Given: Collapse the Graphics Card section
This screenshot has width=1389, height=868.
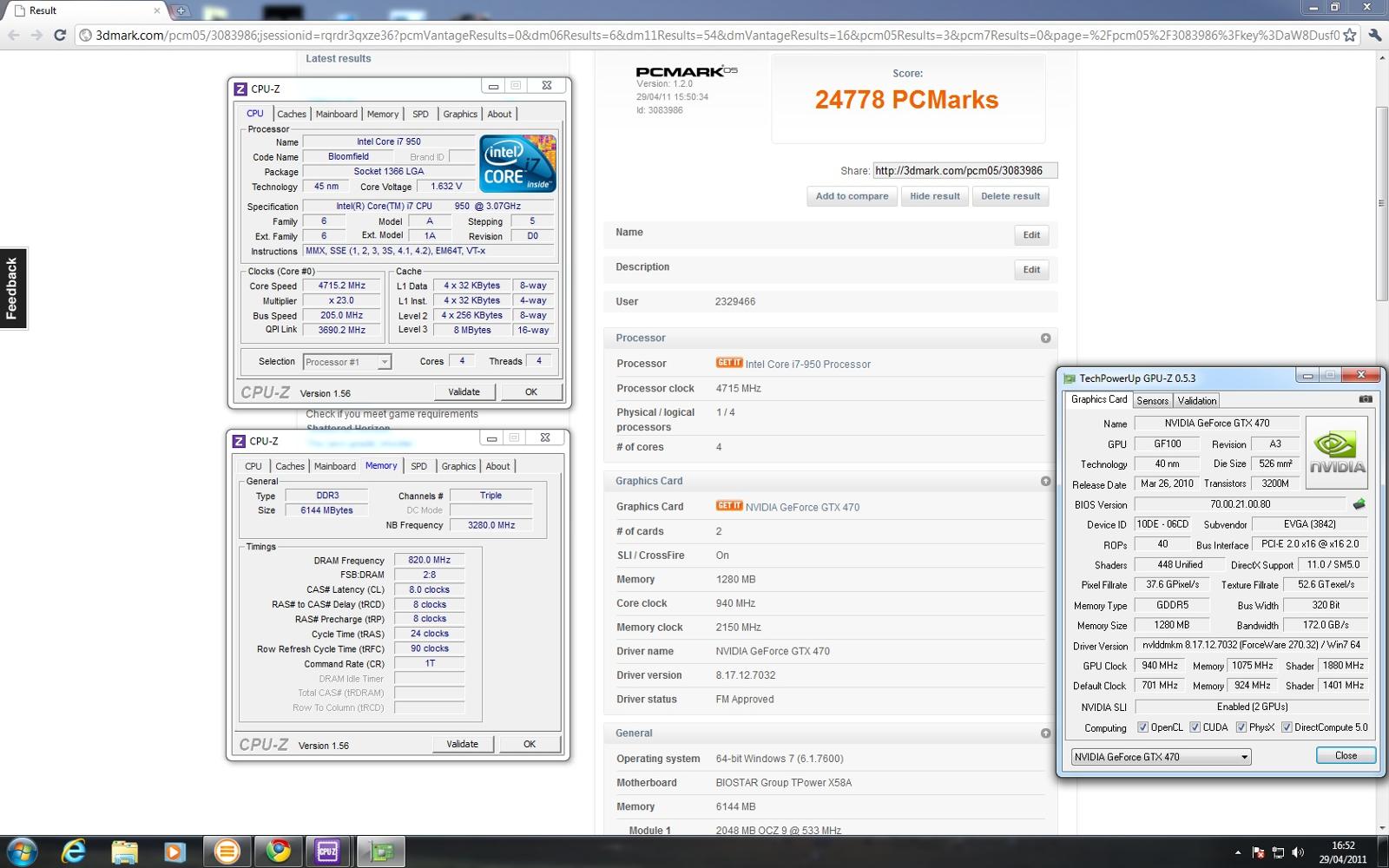Looking at the screenshot, I should coord(1045,481).
